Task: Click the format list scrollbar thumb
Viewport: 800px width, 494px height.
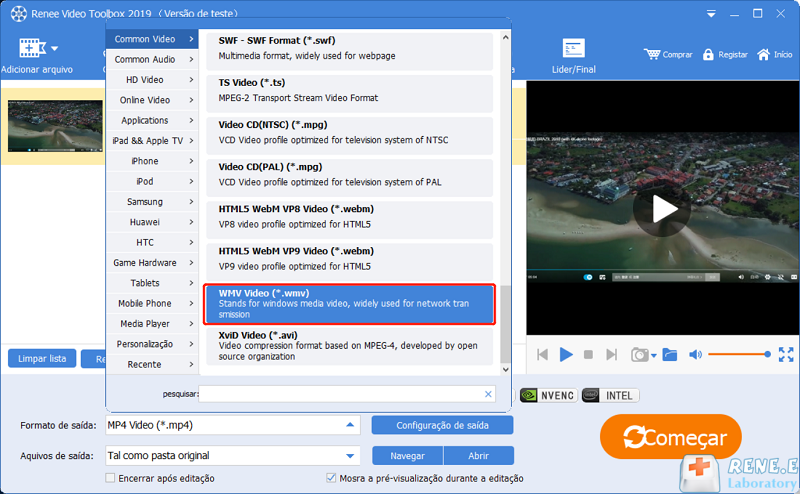Action: point(505,324)
